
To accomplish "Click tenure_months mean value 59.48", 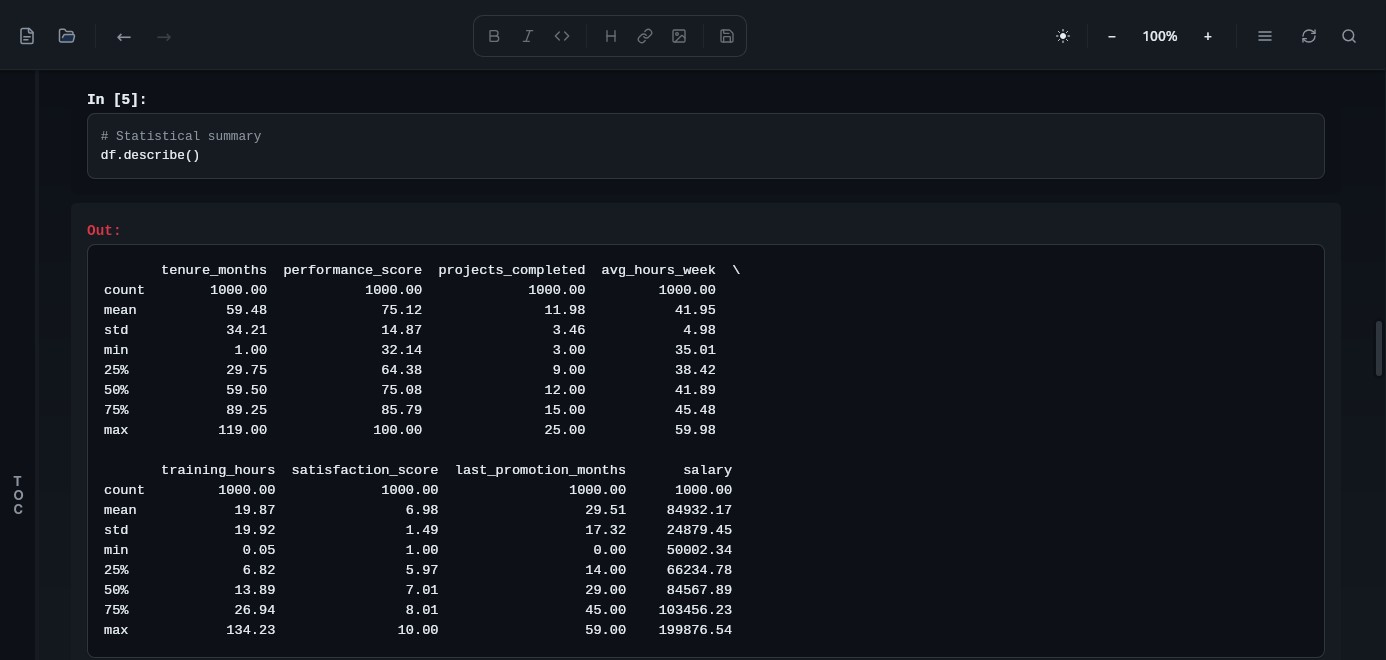I will click(x=247, y=310).
